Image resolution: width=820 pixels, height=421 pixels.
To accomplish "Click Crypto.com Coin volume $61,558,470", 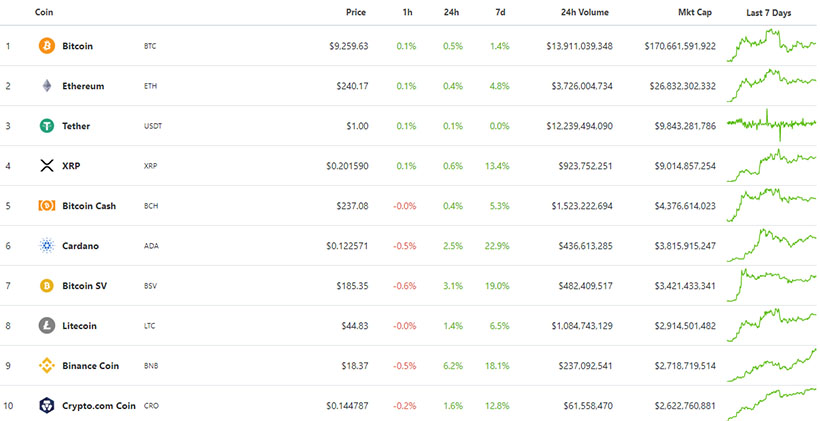I will pos(588,406).
